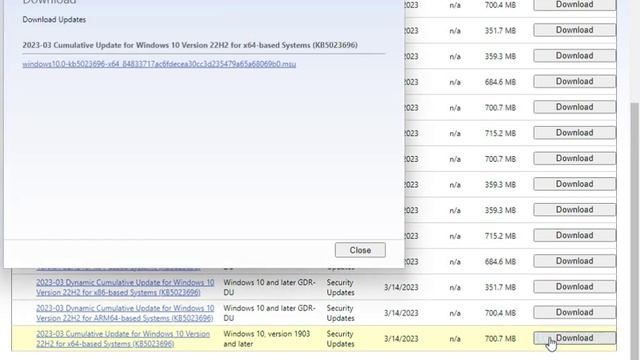This screenshot has width=640, height=360.
Task: Click the 3/14/2023 date in ARM64-based row
Action: tap(401, 313)
